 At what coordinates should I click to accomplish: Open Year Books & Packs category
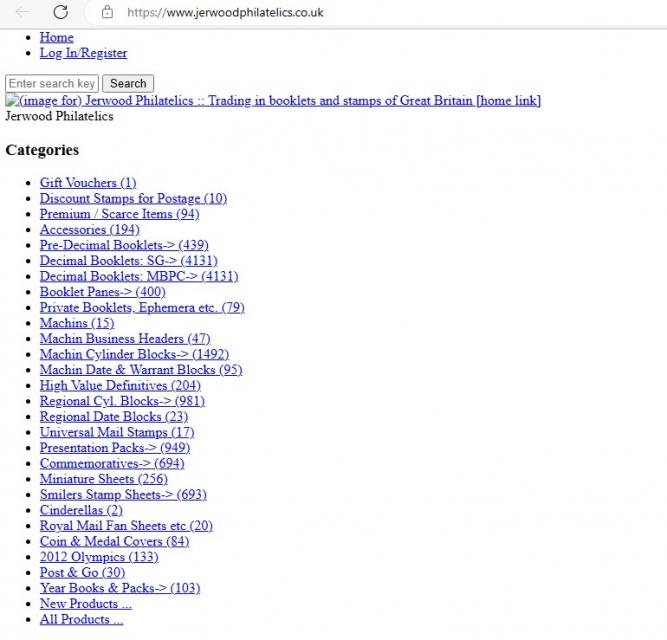[x=120, y=589]
